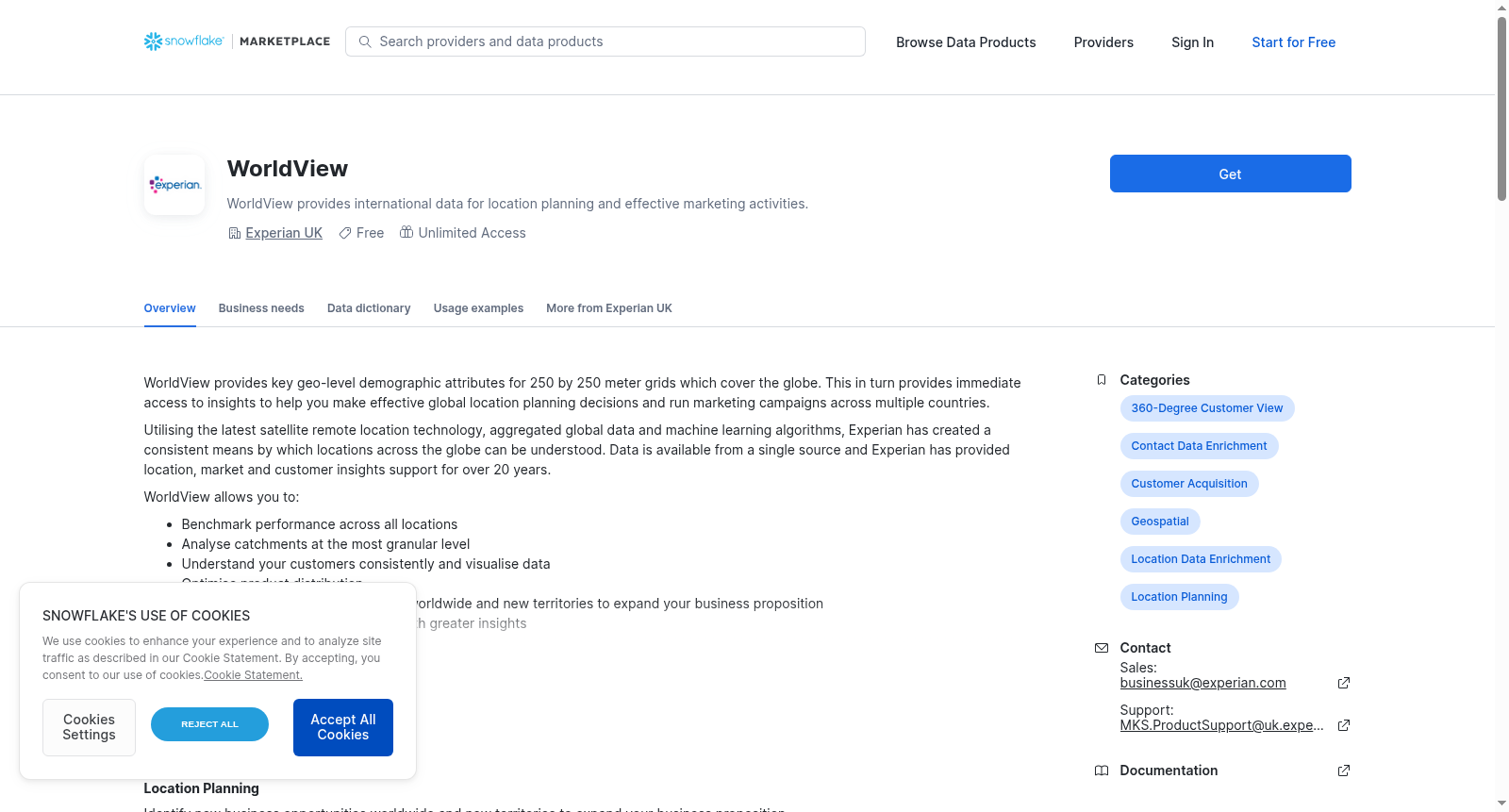The width and height of the screenshot is (1509, 812).
Task: Click Start for Free link
Action: [1293, 42]
